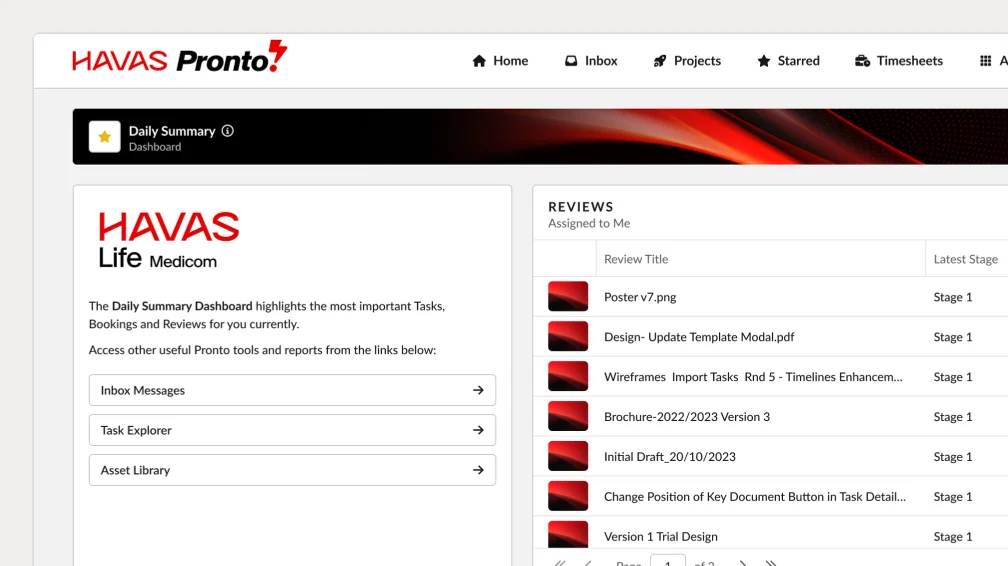The height and width of the screenshot is (566, 1008).
Task: Click the Timesheets briefcase icon
Action: (862, 61)
